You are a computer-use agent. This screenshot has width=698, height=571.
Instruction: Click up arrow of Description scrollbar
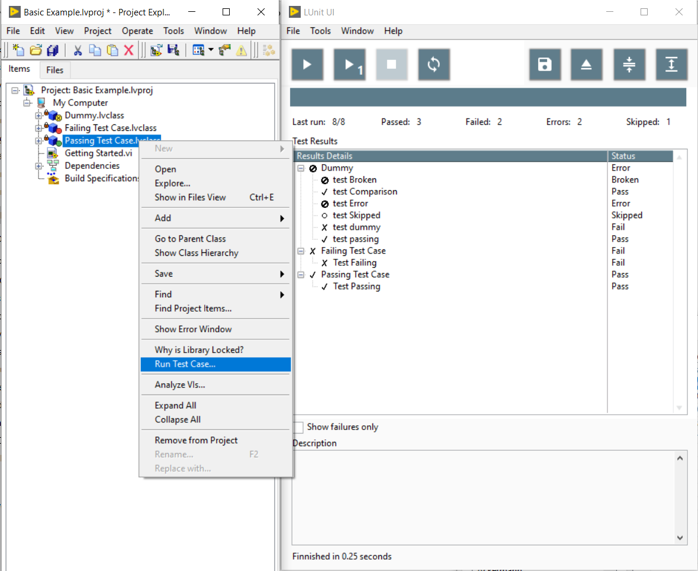point(680,458)
